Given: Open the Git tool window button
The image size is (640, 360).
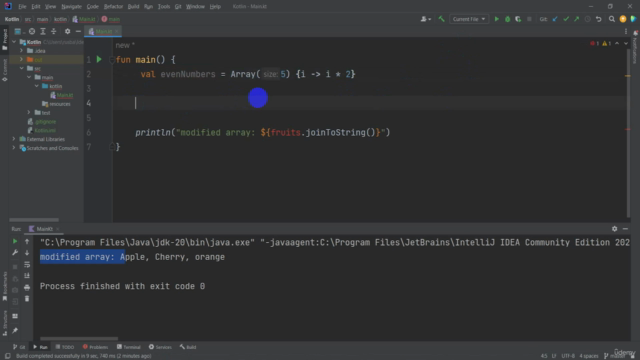Looking at the screenshot, I should pos(19,347).
